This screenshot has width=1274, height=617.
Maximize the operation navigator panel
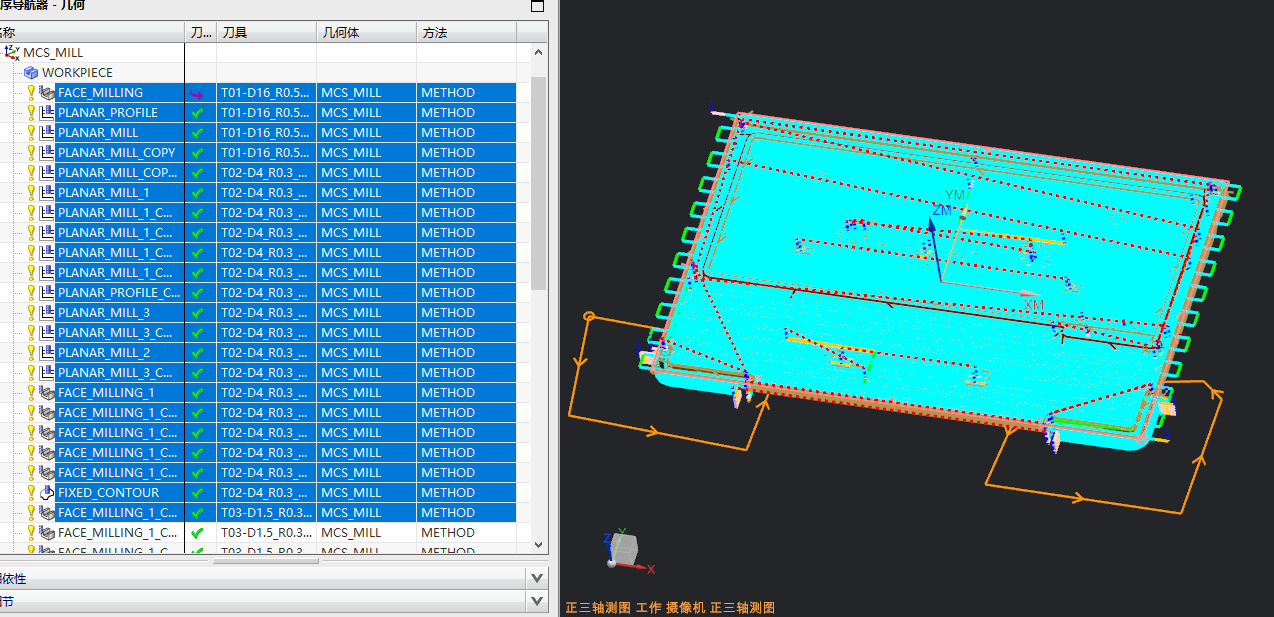click(x=538, y=6)
